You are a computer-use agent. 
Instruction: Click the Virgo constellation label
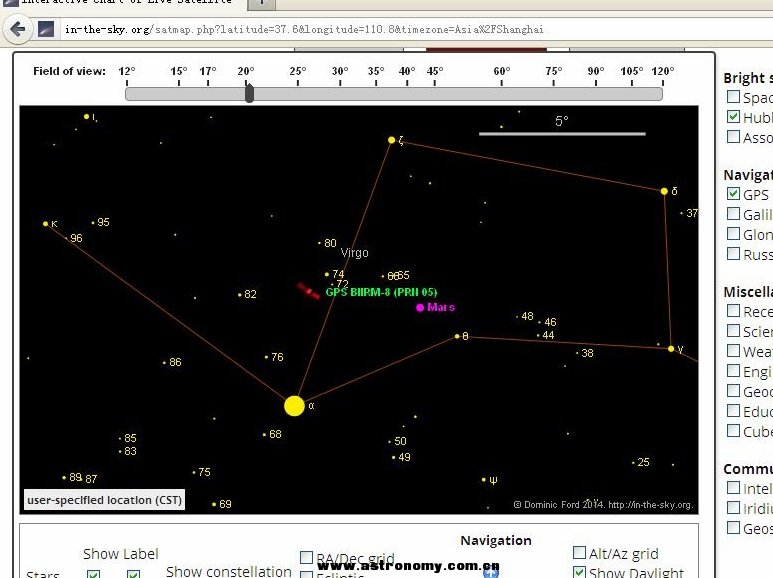point(354,253)
